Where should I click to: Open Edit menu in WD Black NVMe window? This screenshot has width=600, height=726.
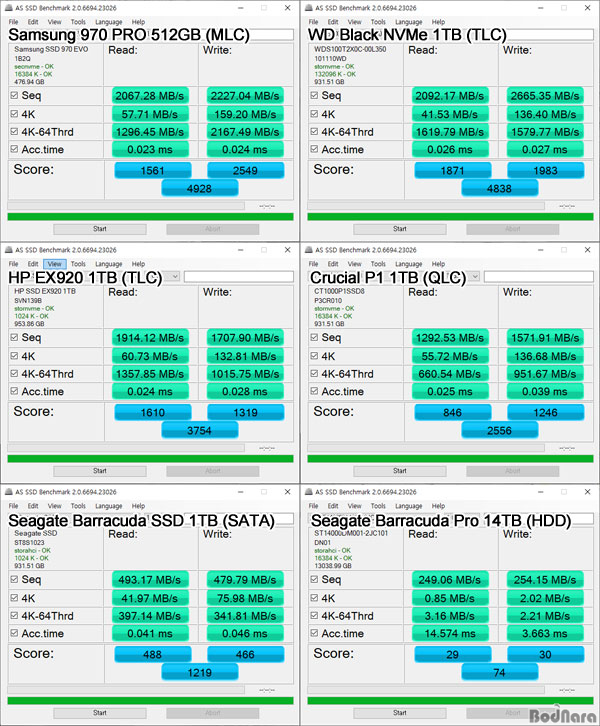333,22
